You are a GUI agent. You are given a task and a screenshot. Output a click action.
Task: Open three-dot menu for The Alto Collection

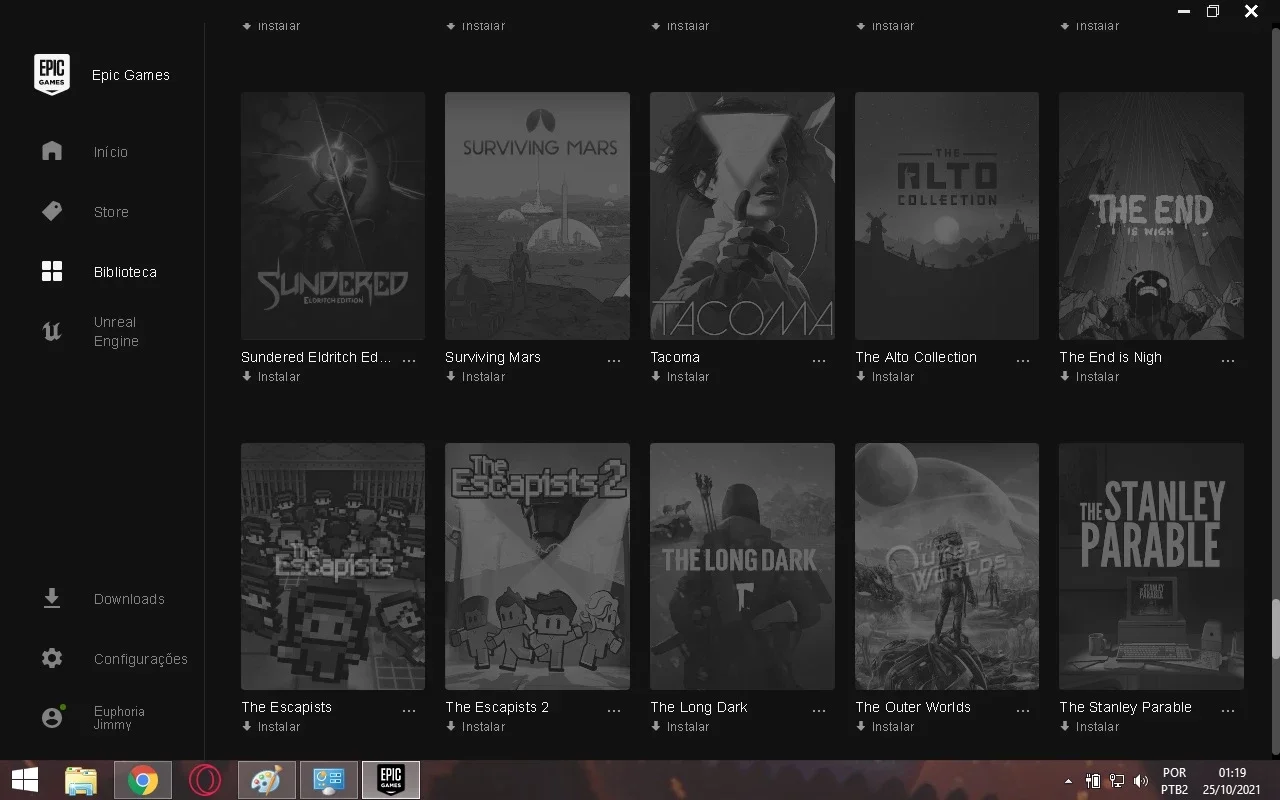(1023, 360)
